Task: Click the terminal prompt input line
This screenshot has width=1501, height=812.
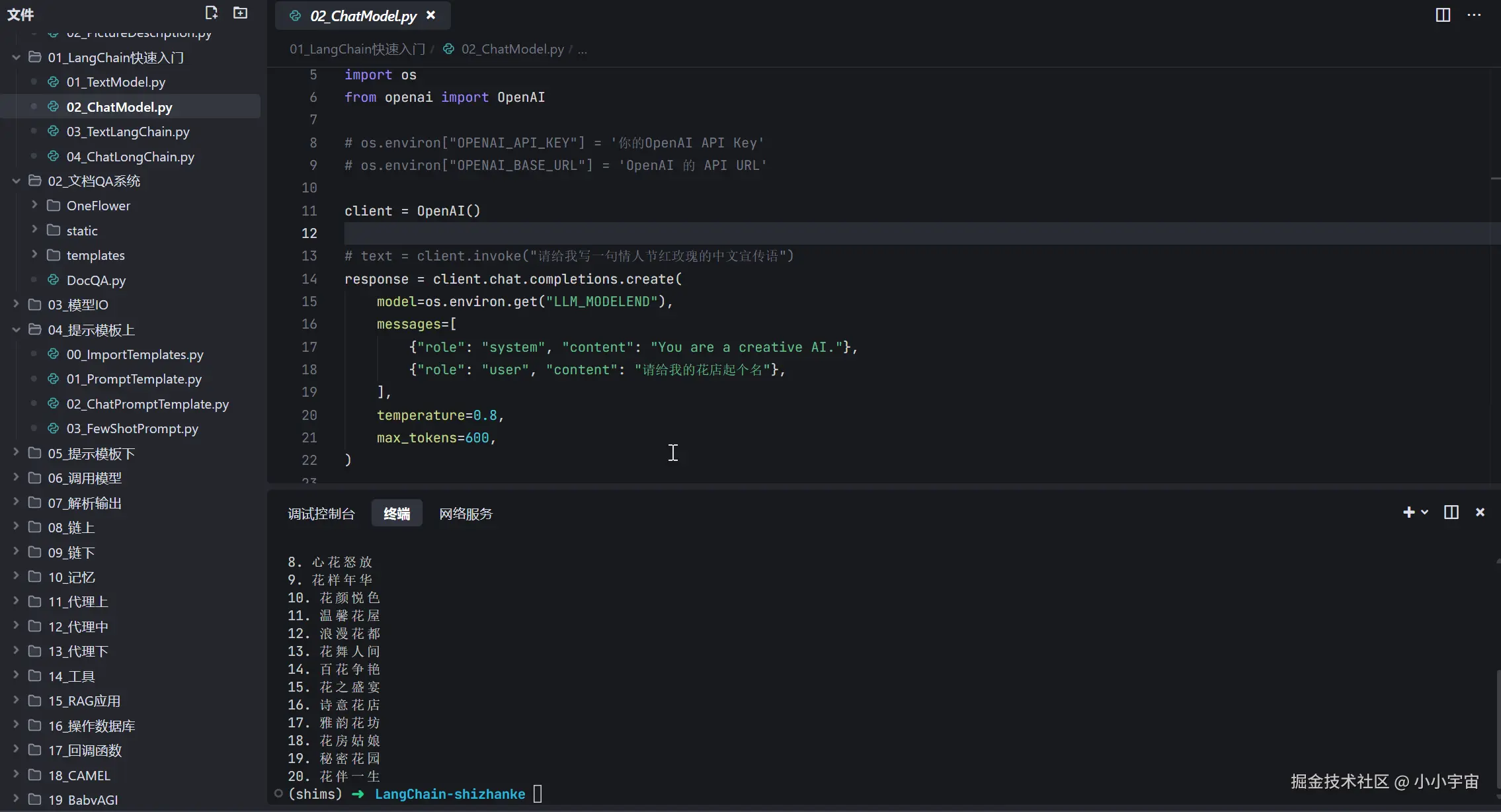Action: click(x=537, y=793)
